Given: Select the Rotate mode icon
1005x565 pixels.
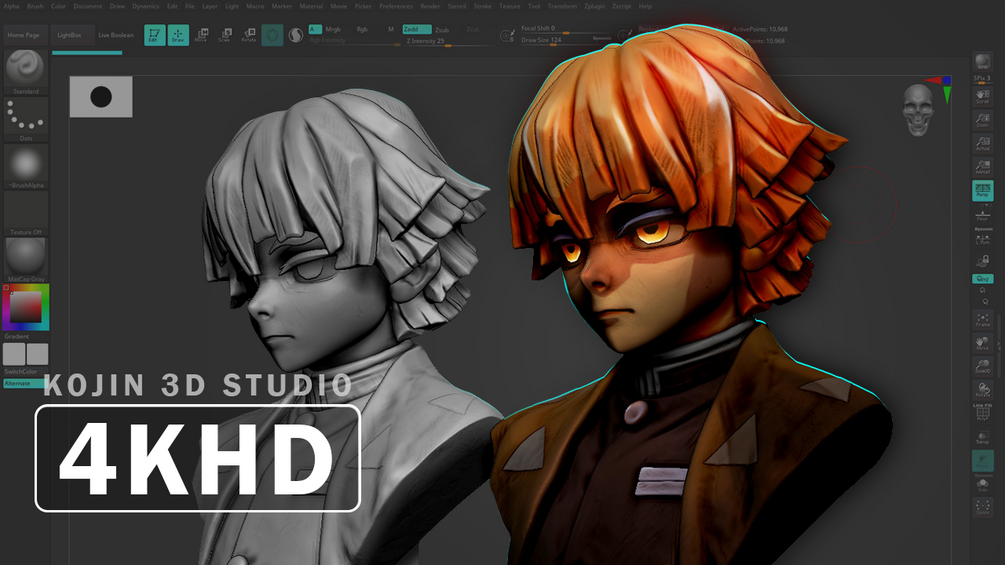Looking at the screenshot, I should click(x=249, y=35).
